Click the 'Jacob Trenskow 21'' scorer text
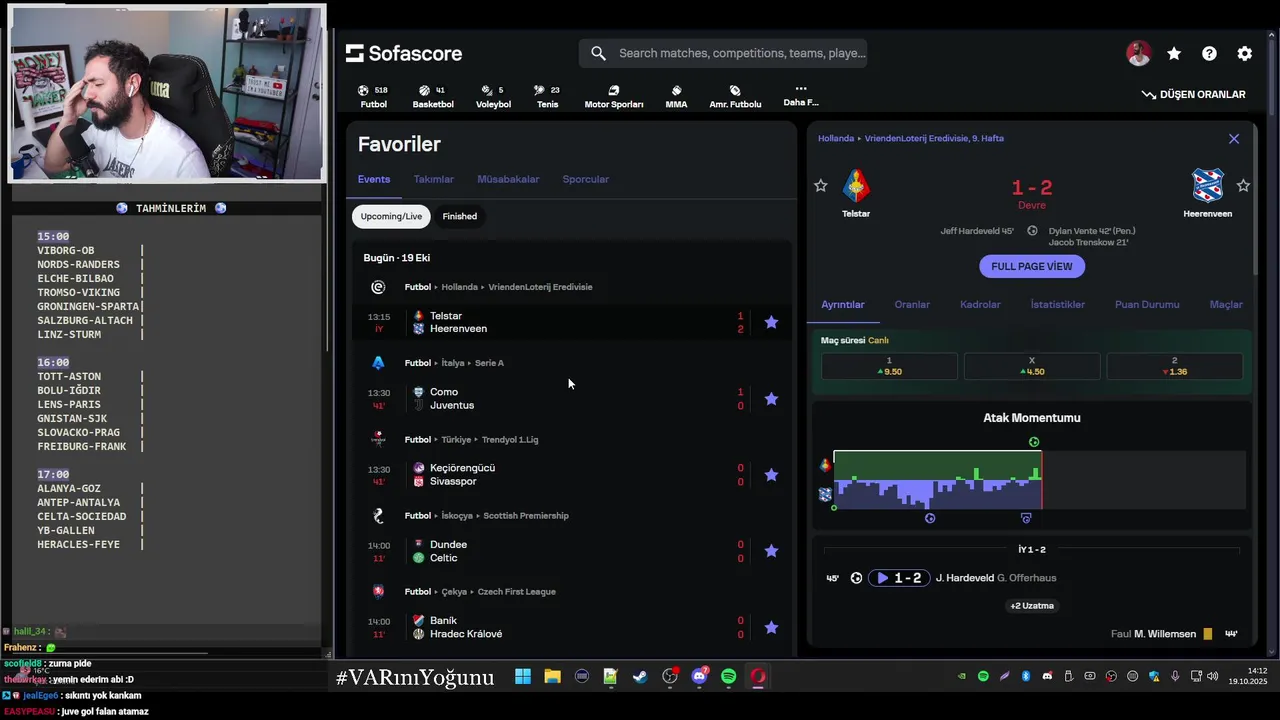1280x720 pixels. (x=1090, y=243)
